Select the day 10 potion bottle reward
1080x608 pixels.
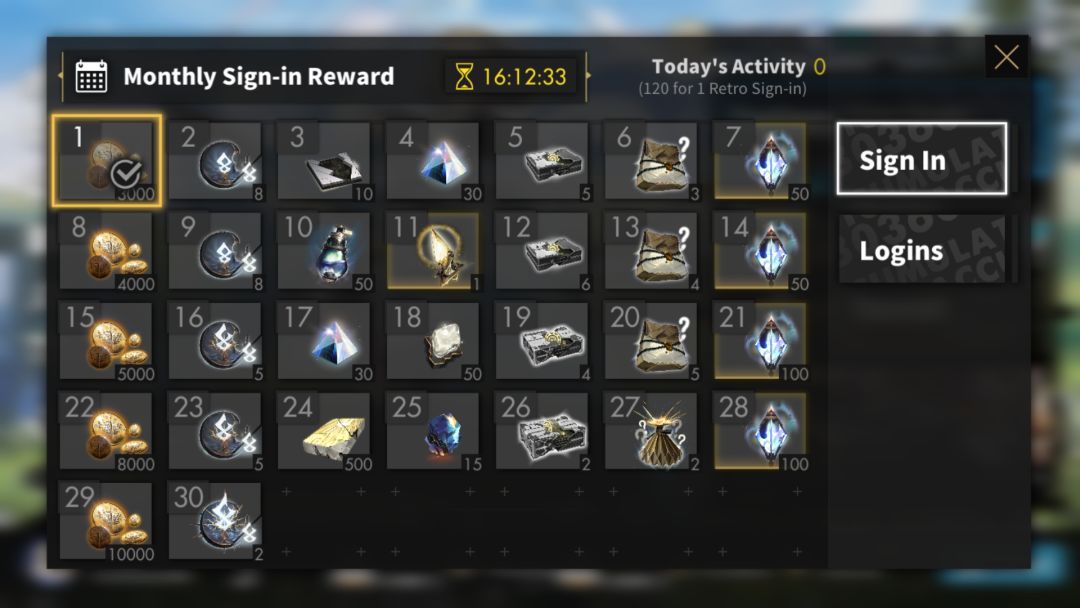click(x=324, y=251)
